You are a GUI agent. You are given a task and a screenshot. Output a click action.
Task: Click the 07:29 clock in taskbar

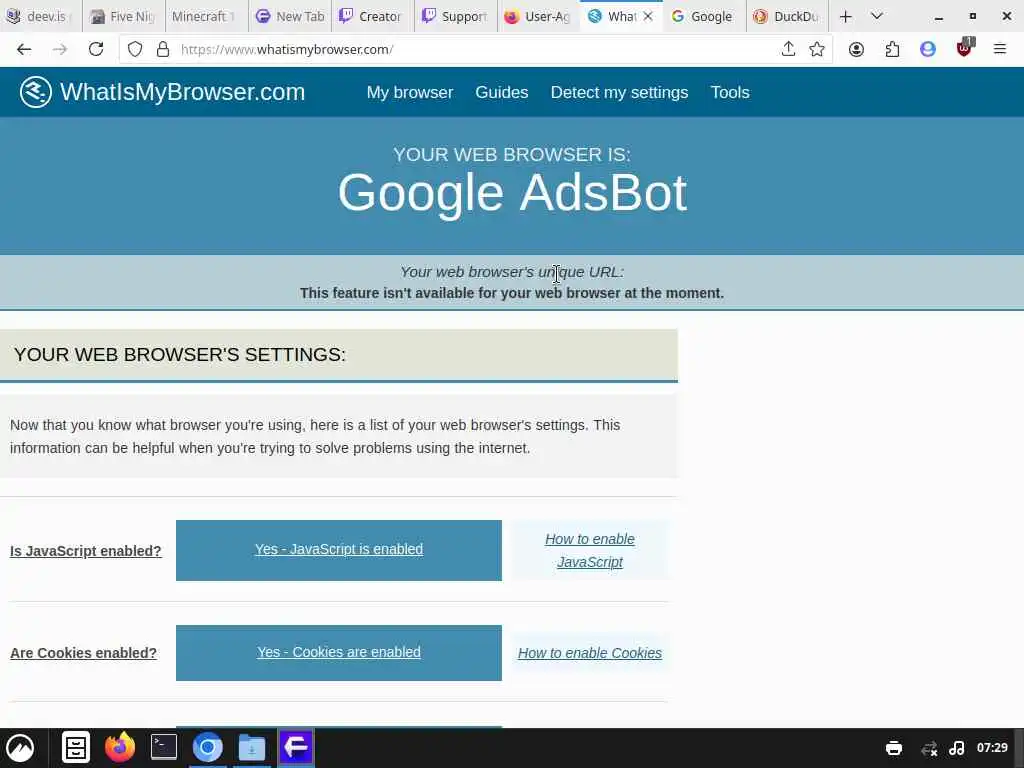point(992,748)
